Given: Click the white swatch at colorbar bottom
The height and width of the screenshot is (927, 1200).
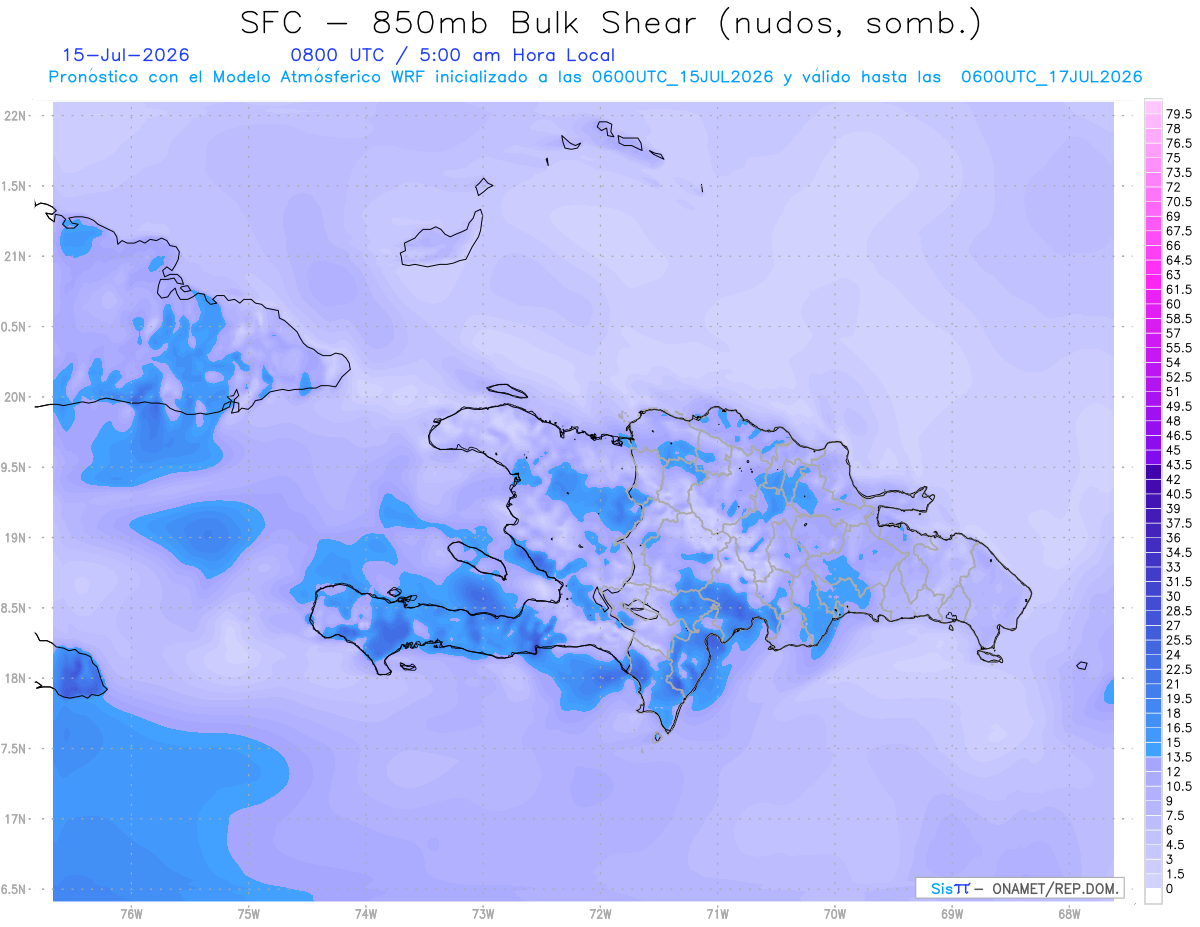Looking at the screenshot, I should [1153, 896].
